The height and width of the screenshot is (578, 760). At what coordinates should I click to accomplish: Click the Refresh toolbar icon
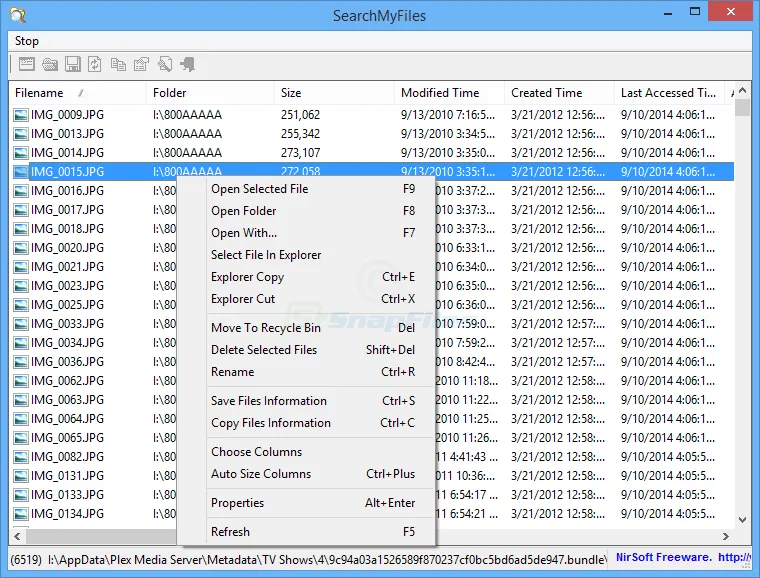pyautogui.click(x=95, y=65)
